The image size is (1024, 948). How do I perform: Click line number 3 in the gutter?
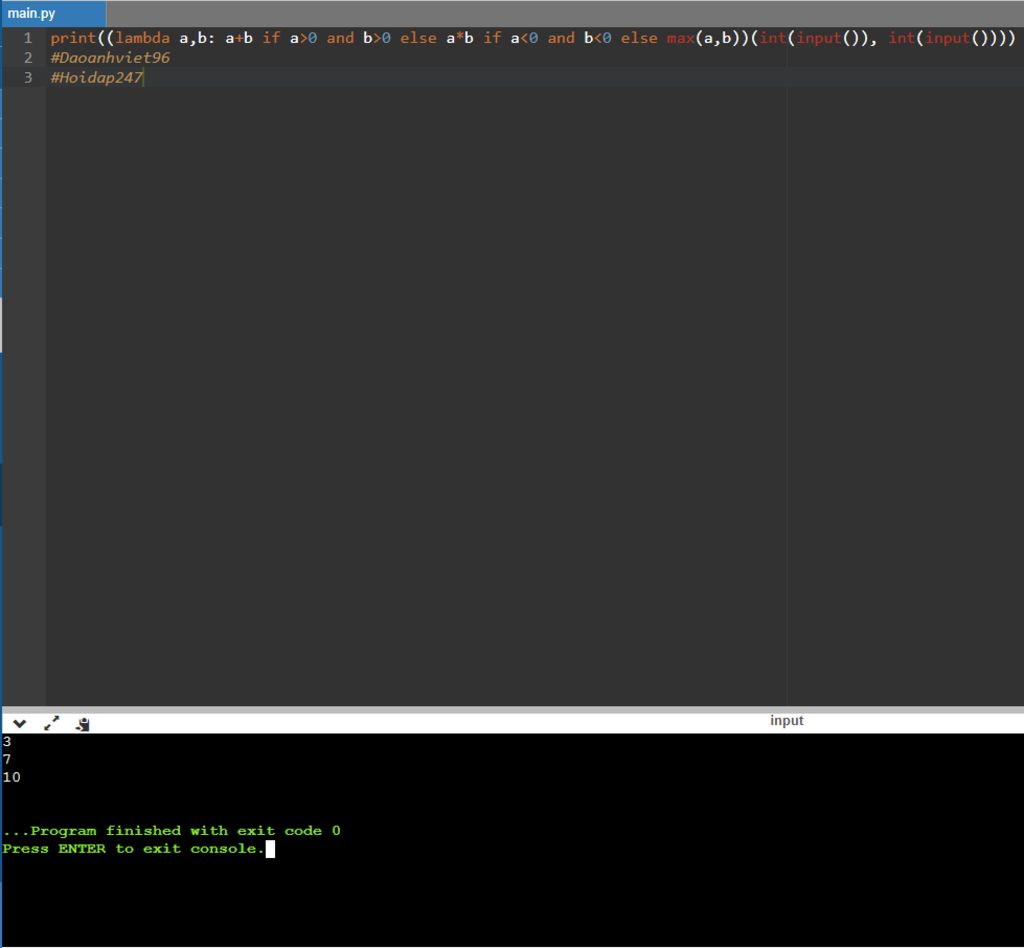tap(28, 78)
